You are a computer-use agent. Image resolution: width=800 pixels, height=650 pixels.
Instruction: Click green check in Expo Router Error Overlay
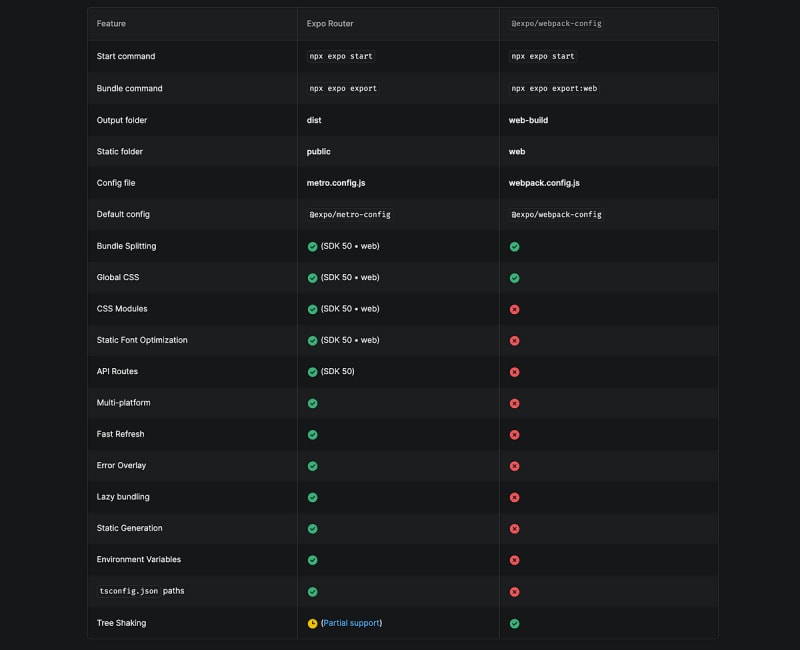[313, 466]
